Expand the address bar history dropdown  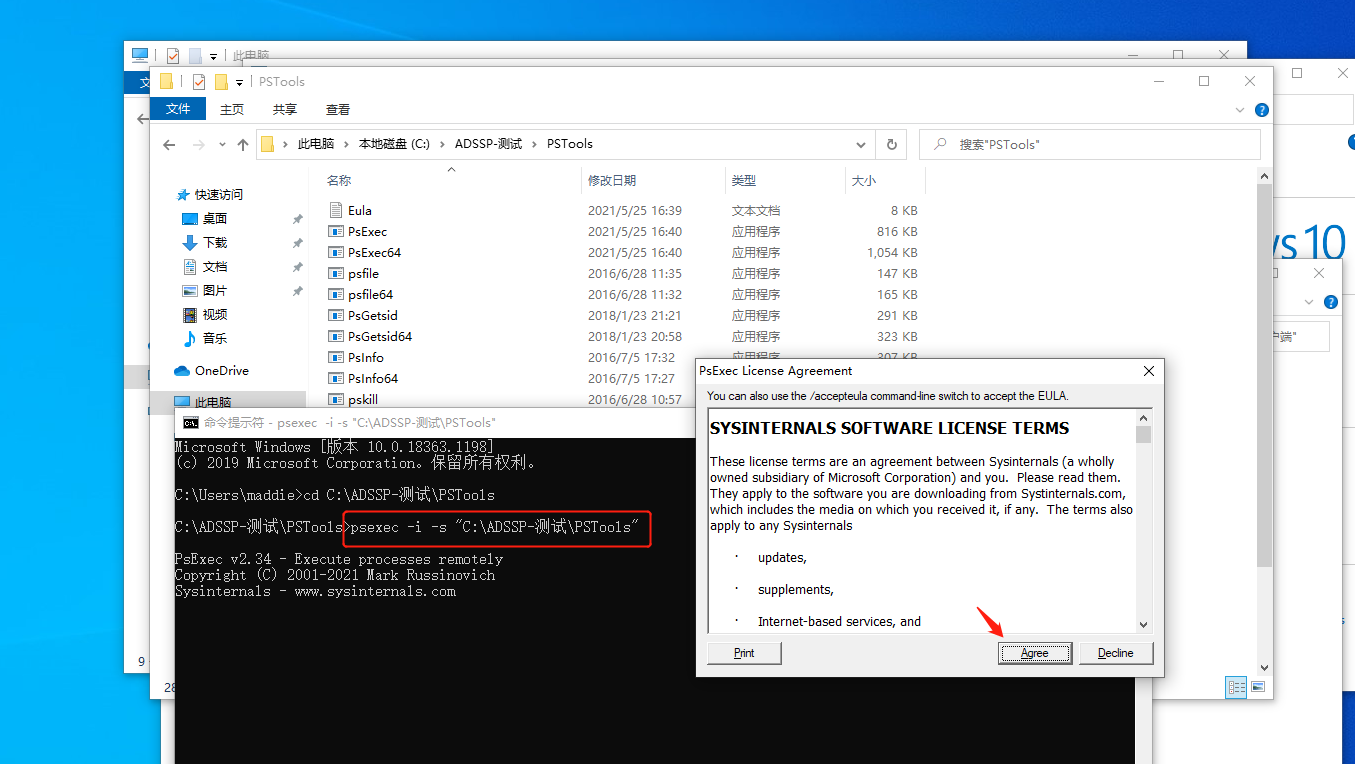pyautogui.click(x=861, y=144)
